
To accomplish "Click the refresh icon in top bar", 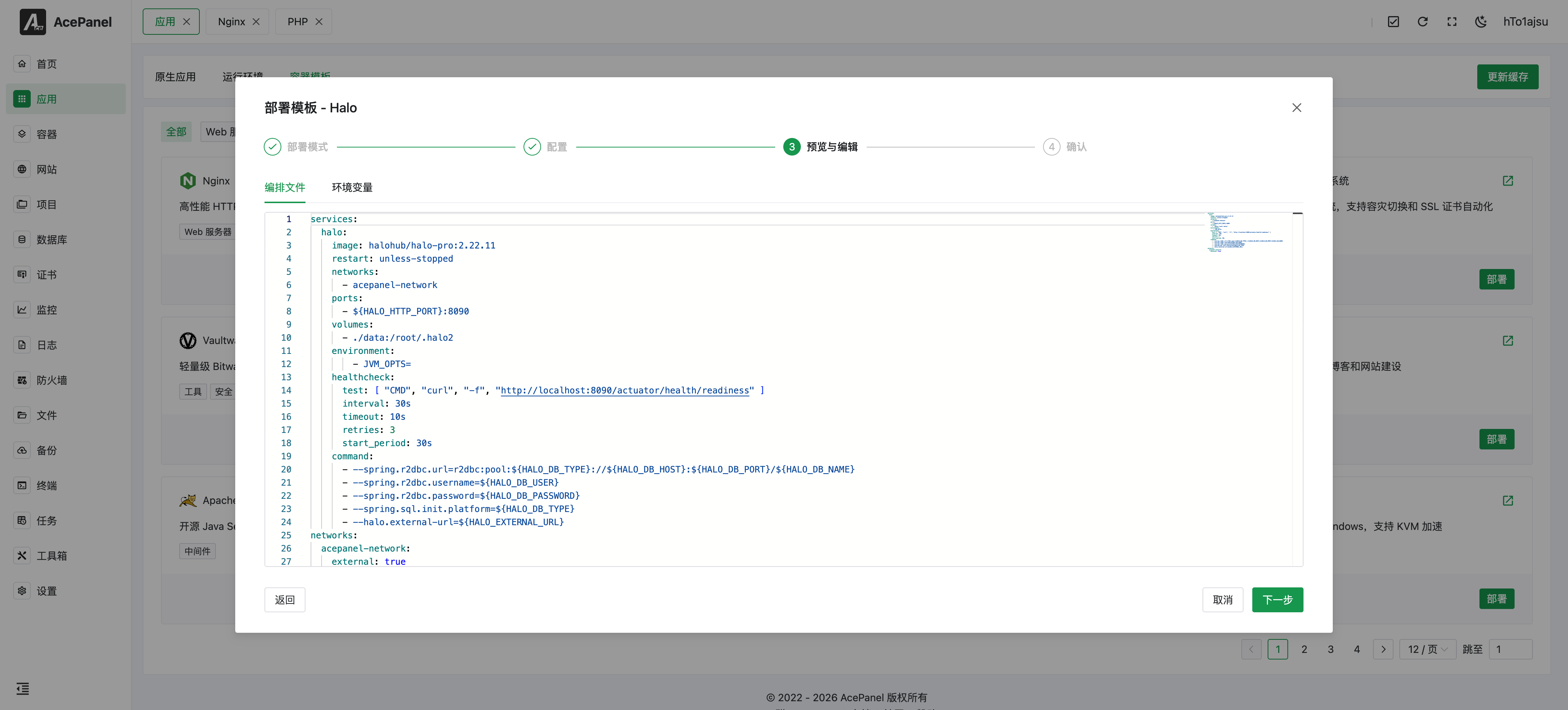I will tap(1422, 22).
